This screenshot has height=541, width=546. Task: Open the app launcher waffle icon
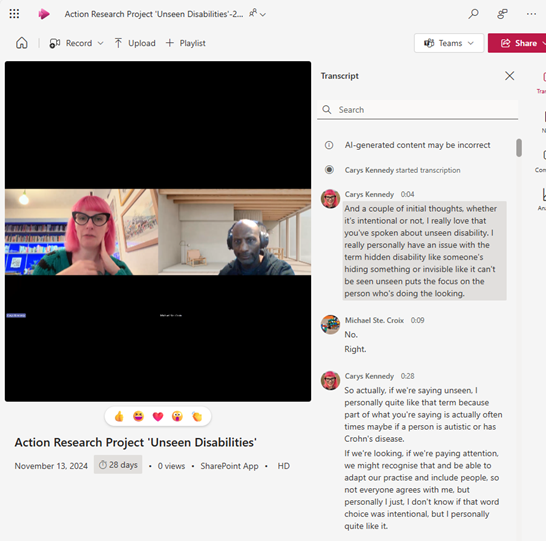pos(14,14)
